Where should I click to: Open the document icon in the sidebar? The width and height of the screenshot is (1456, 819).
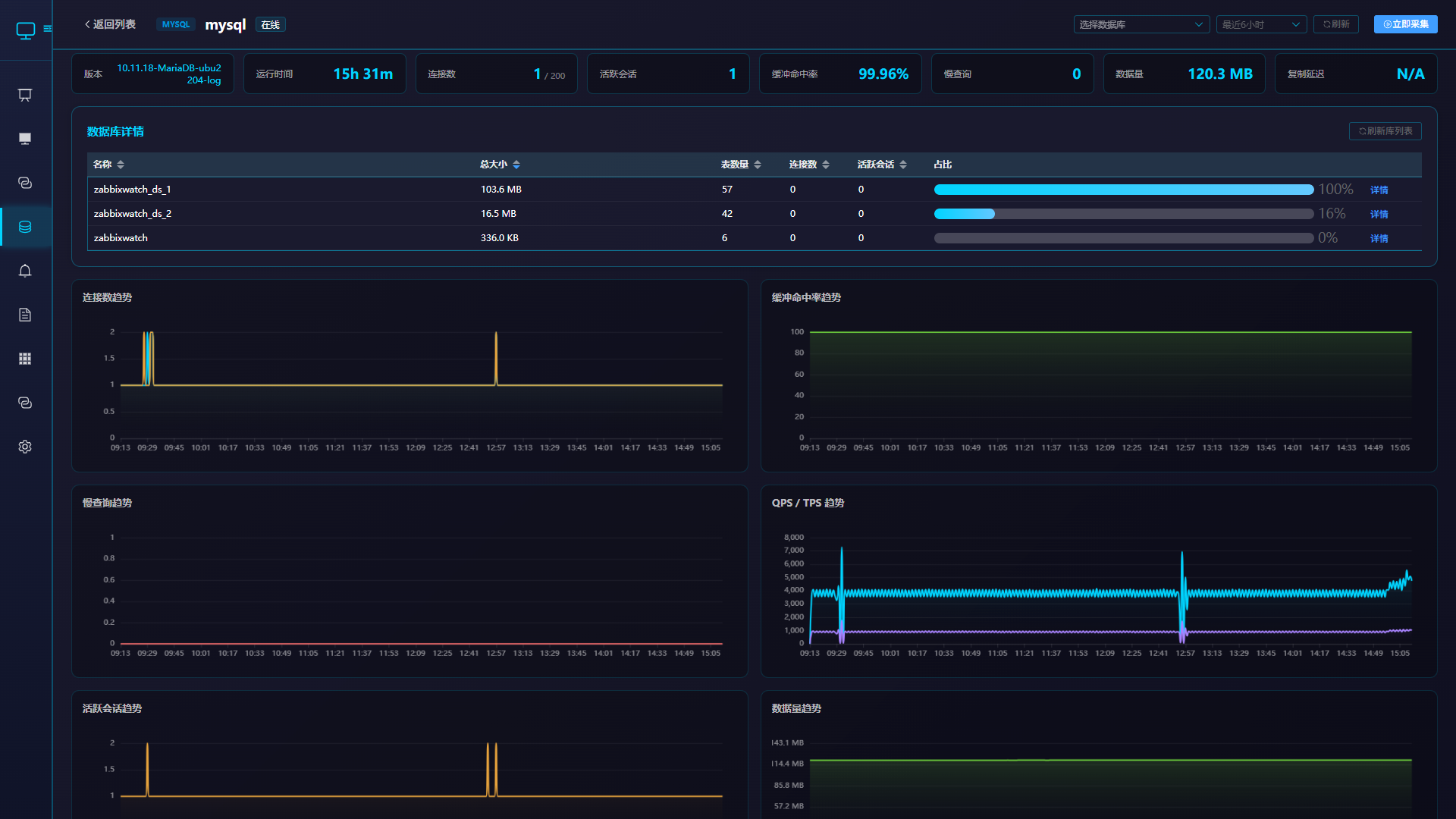point(25,315)
